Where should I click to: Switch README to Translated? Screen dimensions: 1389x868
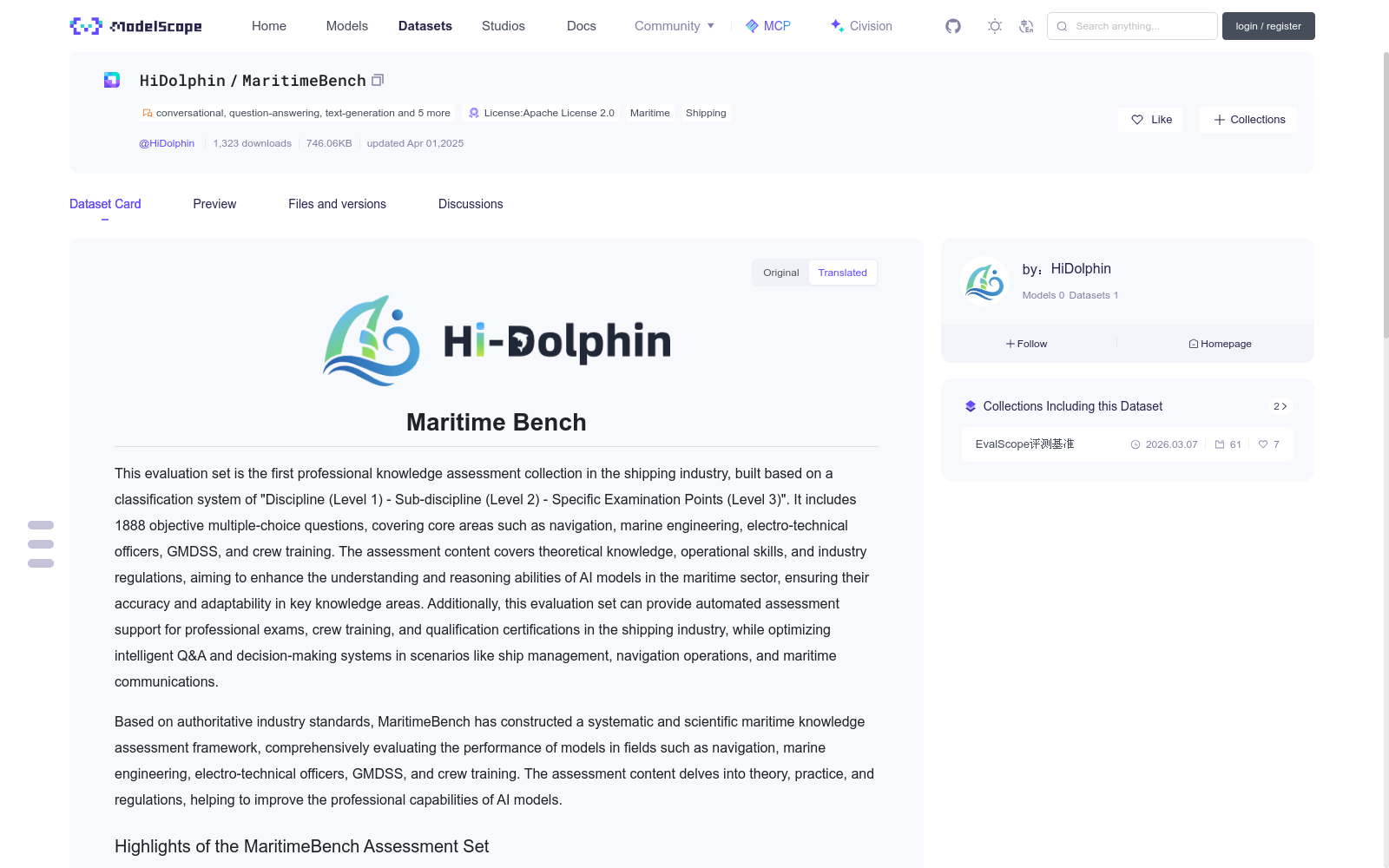pos(842,273)
